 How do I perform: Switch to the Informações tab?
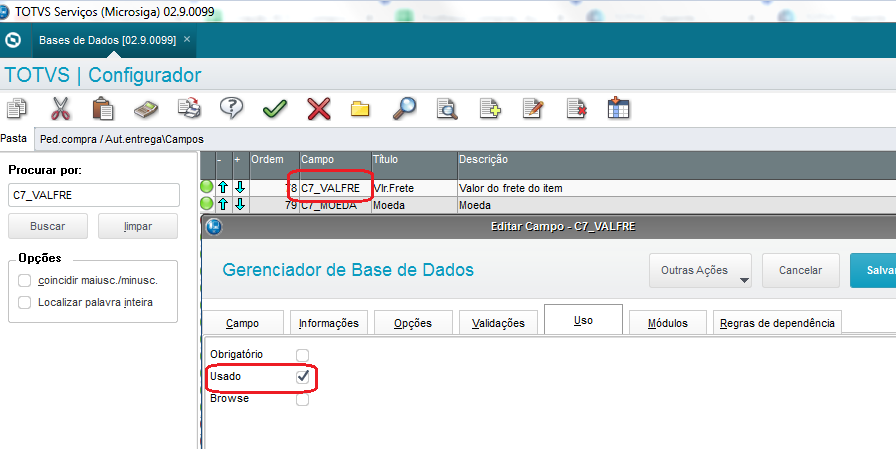[329, 323]
